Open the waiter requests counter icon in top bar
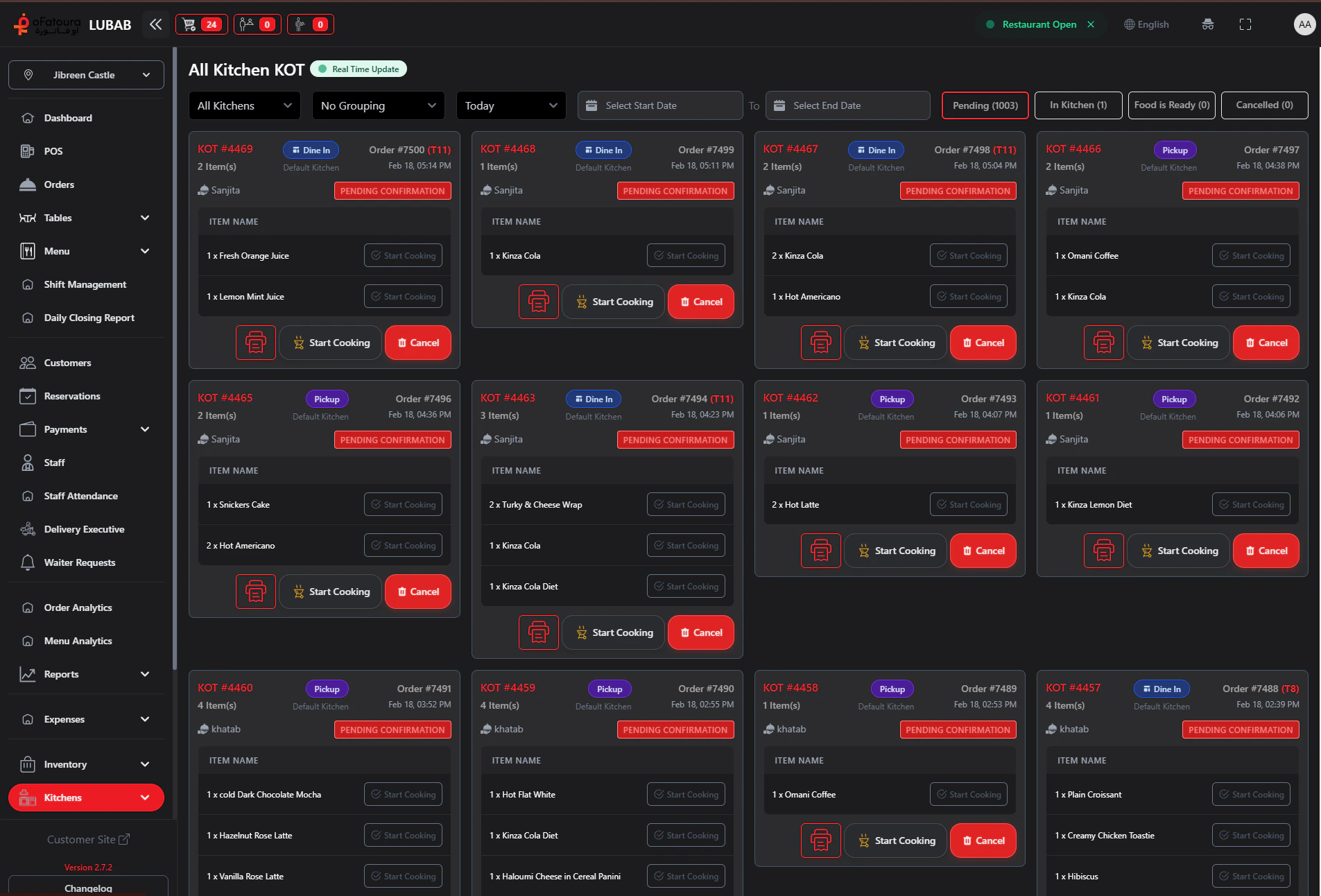The width and height of the screenshot is (1321, 896). coord(311,25)
